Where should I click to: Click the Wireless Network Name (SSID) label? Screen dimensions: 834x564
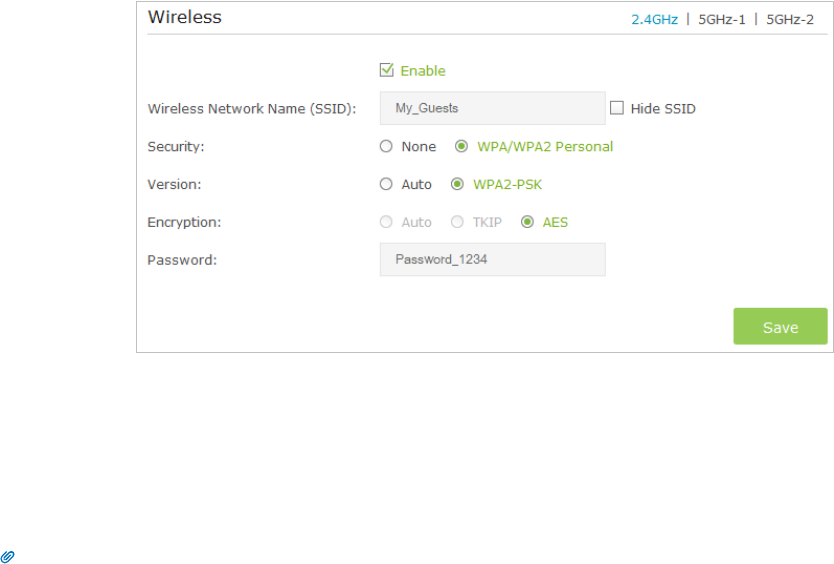[x=252, y=108]
